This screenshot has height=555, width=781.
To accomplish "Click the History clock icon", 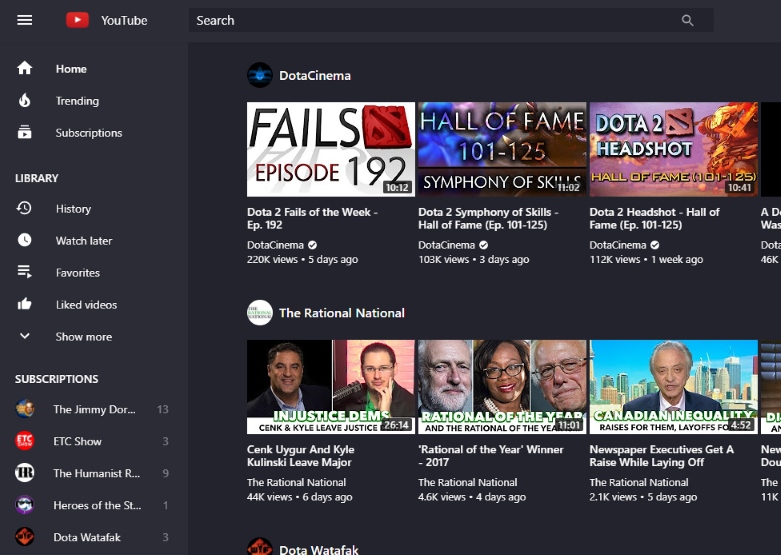I will 24,208.
